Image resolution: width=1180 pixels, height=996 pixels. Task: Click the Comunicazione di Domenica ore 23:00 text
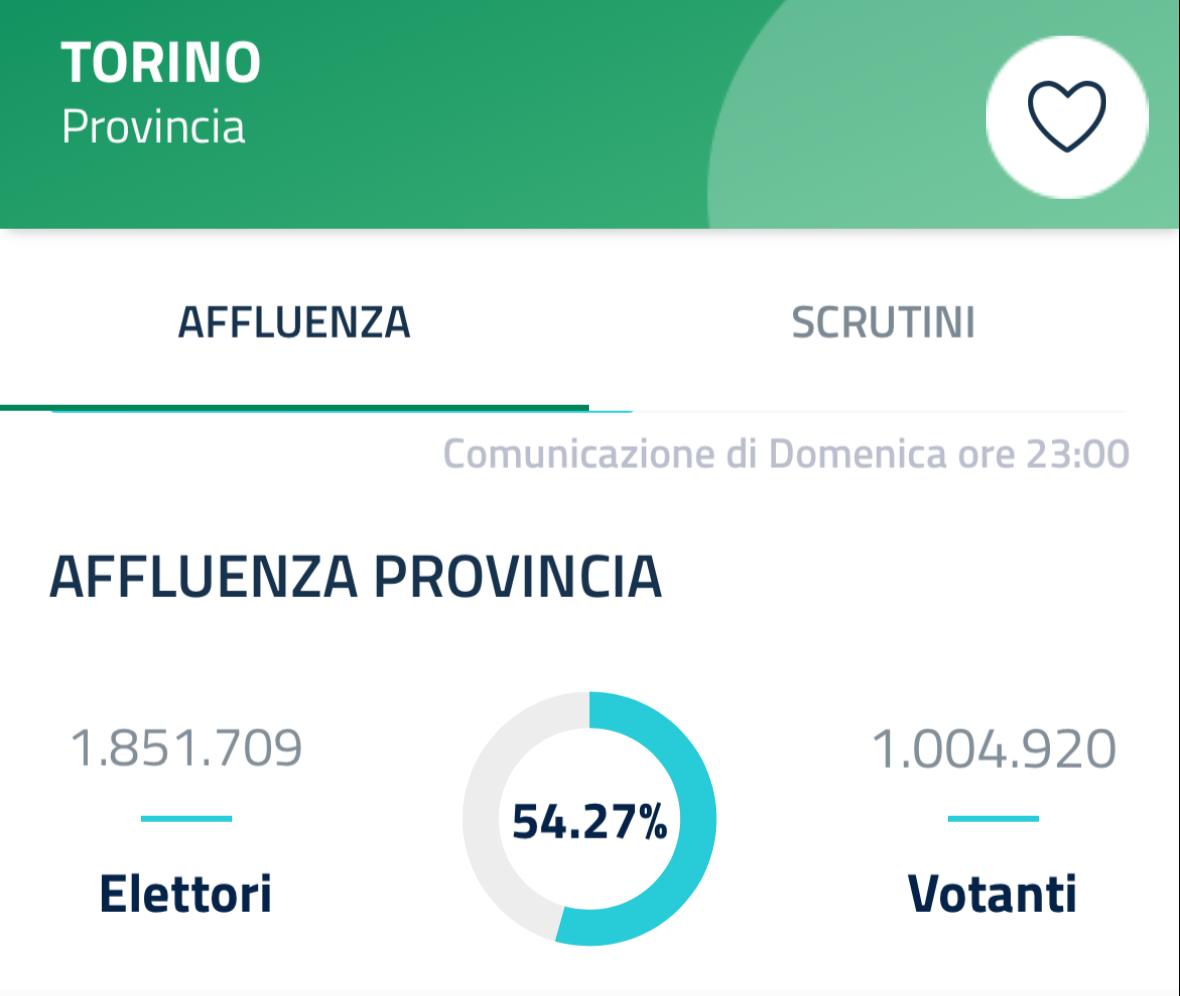pos(786,454)
